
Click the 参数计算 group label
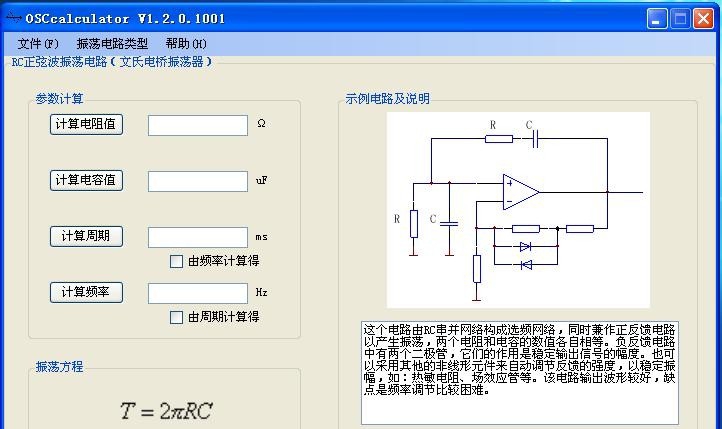pyautogui.click(x=59, y=99)
